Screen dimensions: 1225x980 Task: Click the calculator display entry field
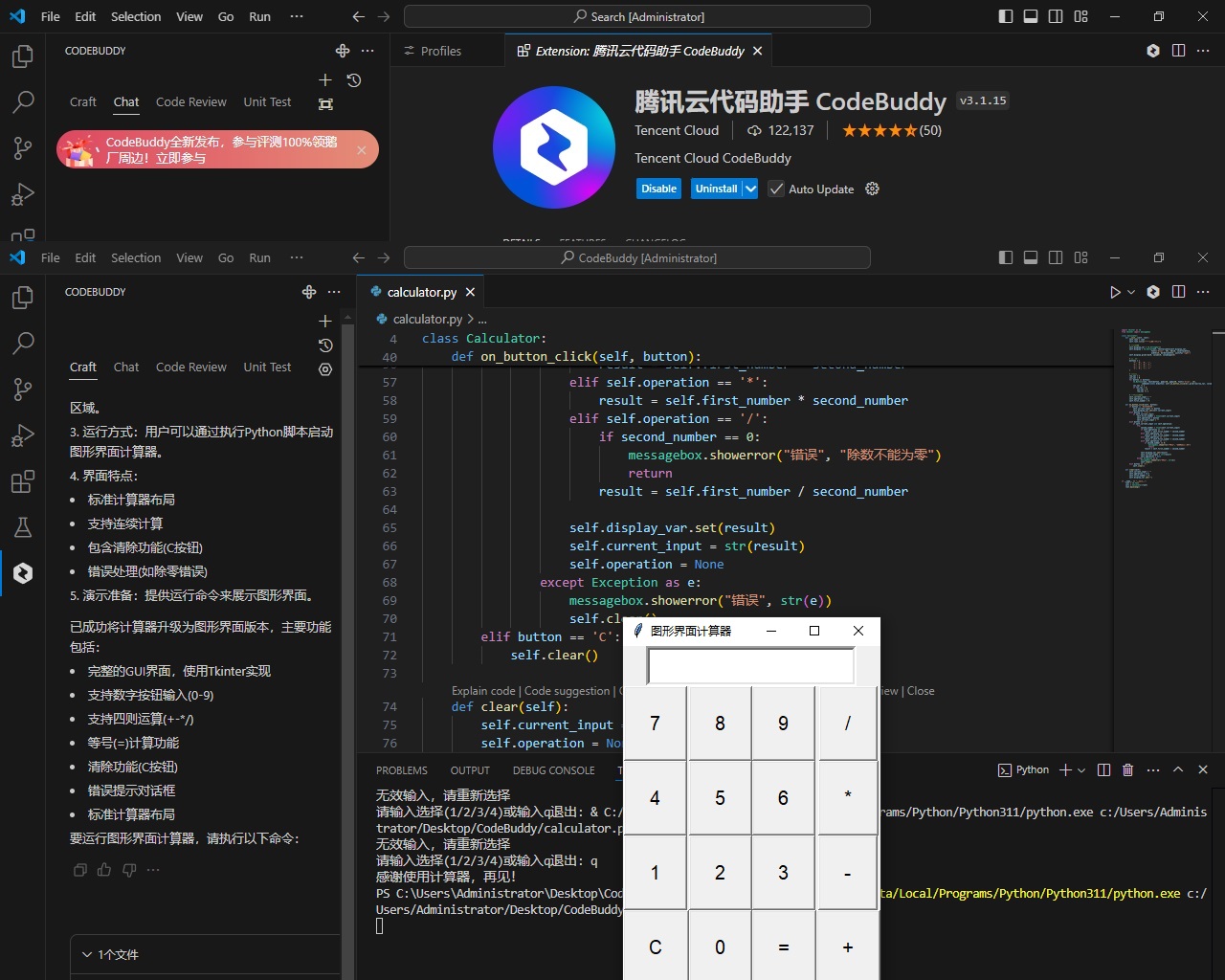coord(751,666)
